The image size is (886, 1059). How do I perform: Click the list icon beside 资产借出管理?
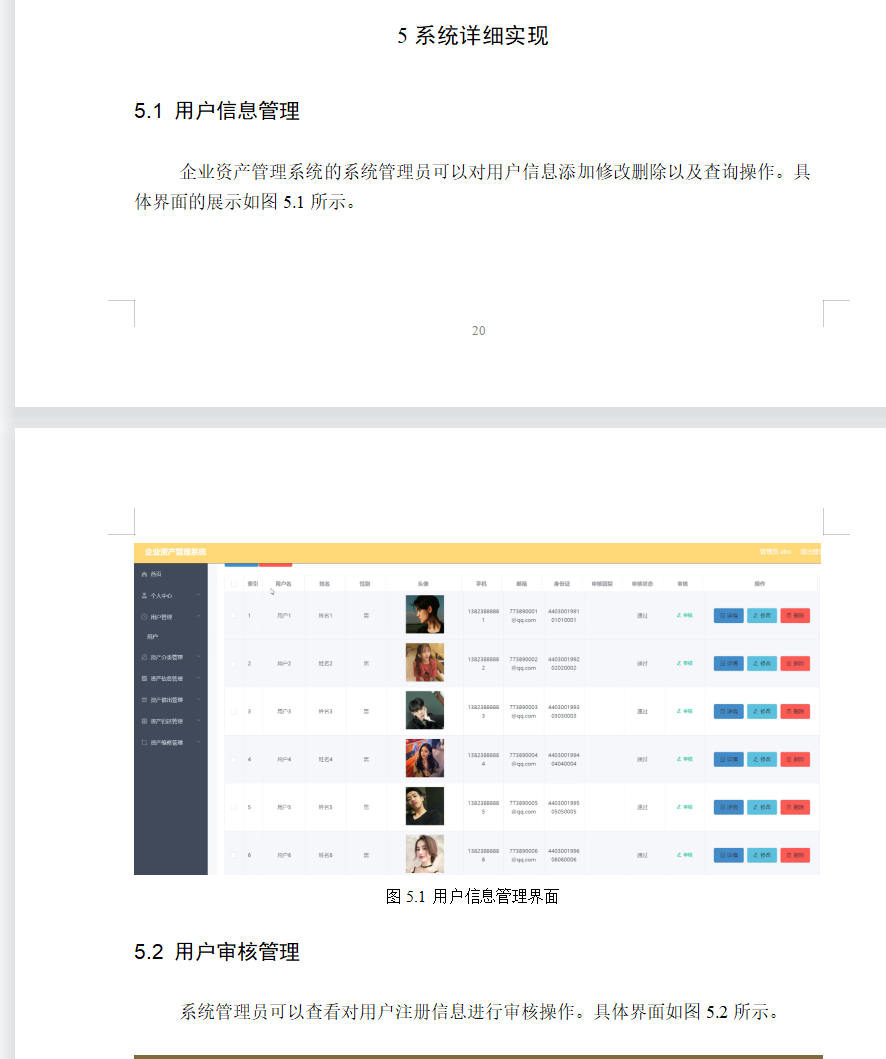pyautogui.click(x=144, y=698)
